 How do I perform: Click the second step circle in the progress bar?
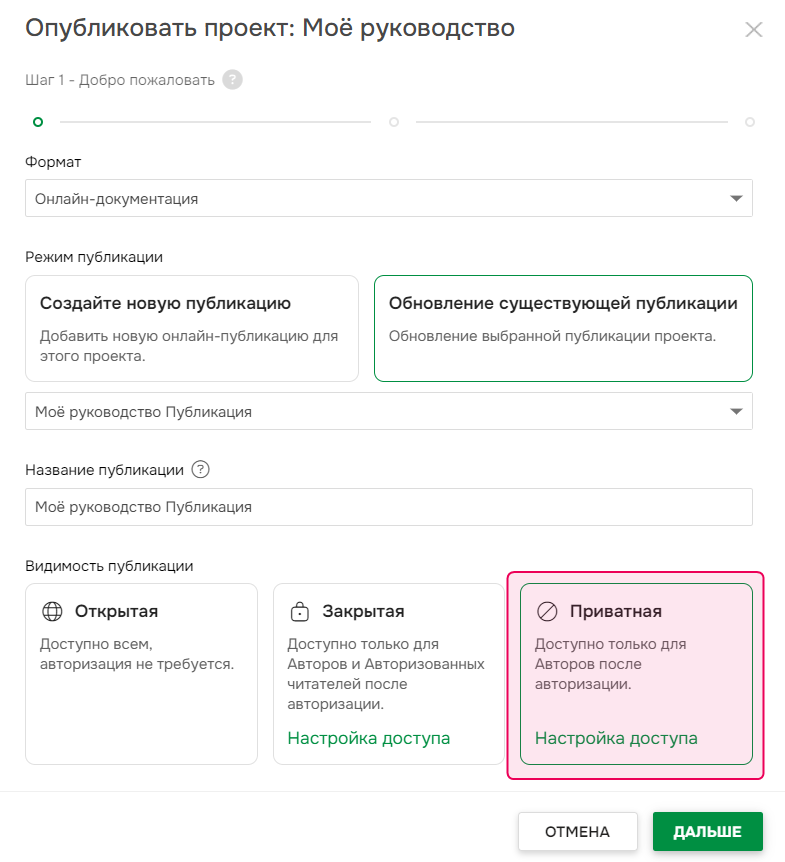click(x=394, y=121)
